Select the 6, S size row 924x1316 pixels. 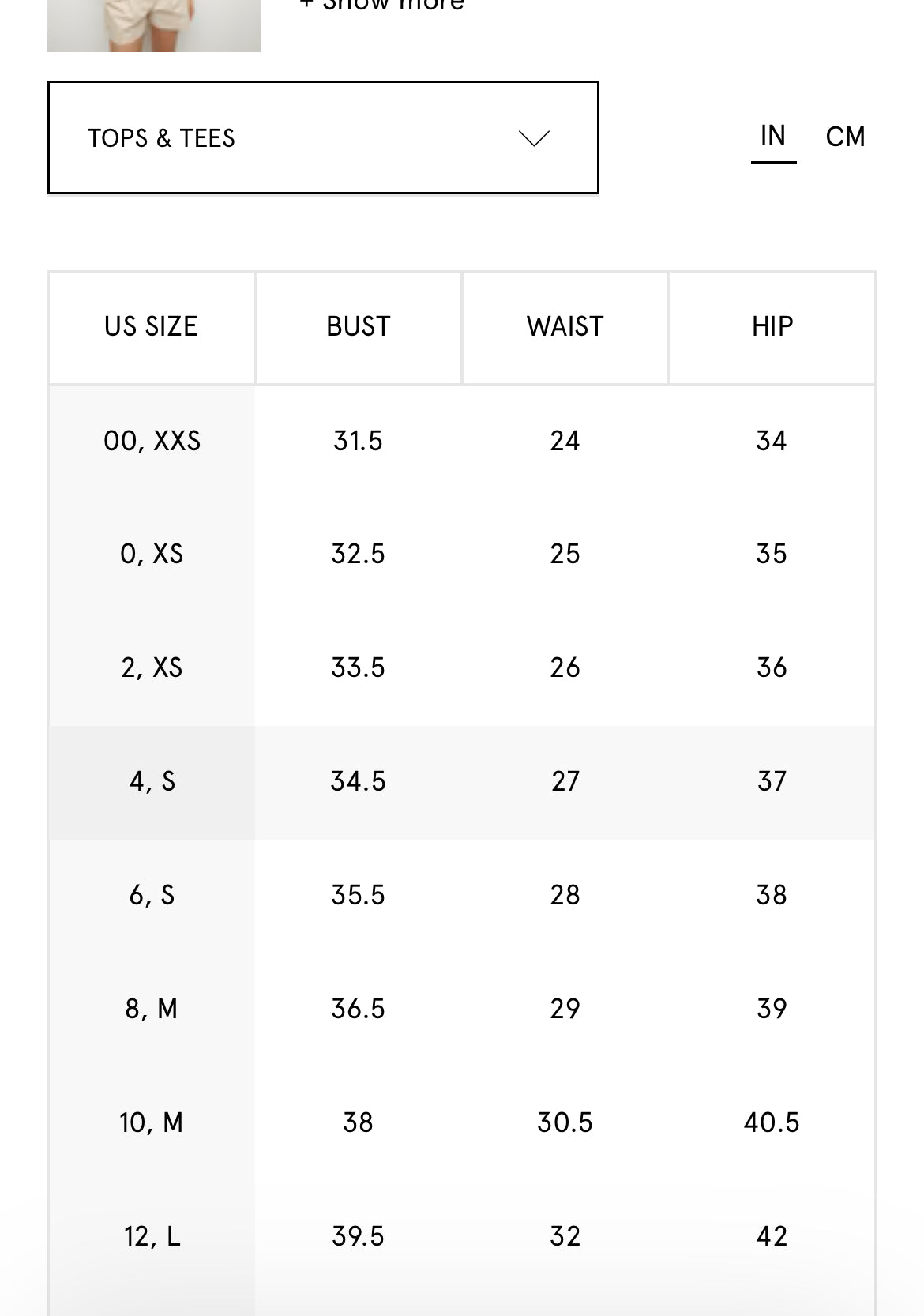152,896
